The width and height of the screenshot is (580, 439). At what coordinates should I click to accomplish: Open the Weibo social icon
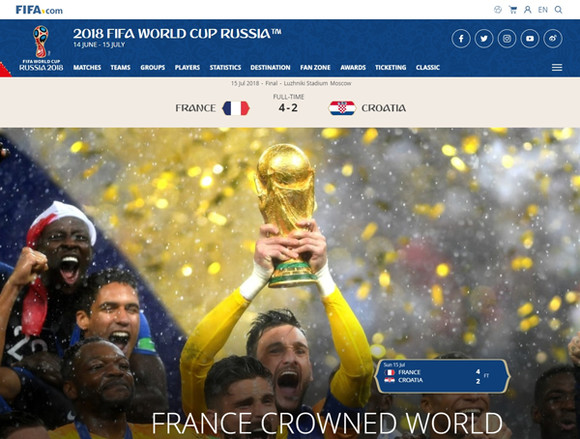pos(553,38)
